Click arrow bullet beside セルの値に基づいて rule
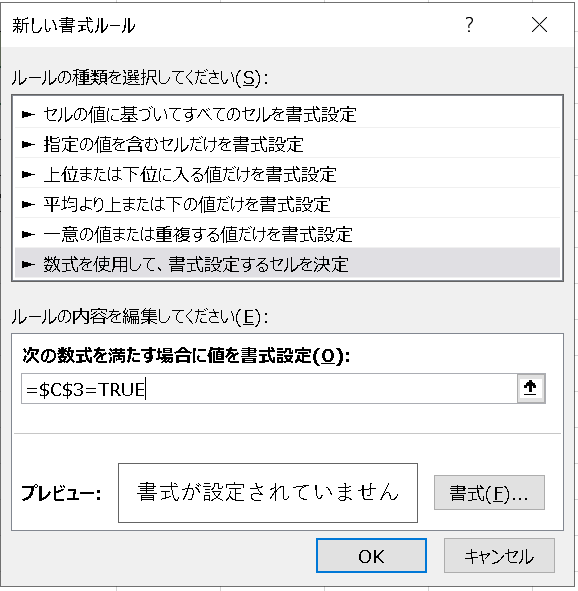The image size is (578, 591). [x=28, y=114]
